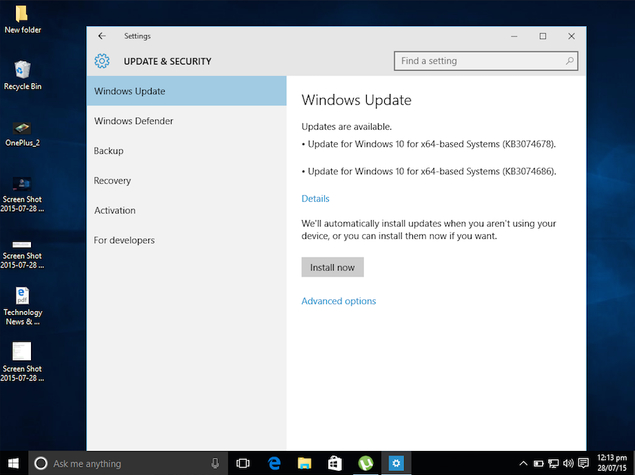The image size is (635, 475).
Task: Select Windows Update in the sidebar
Action: (186, 91)
